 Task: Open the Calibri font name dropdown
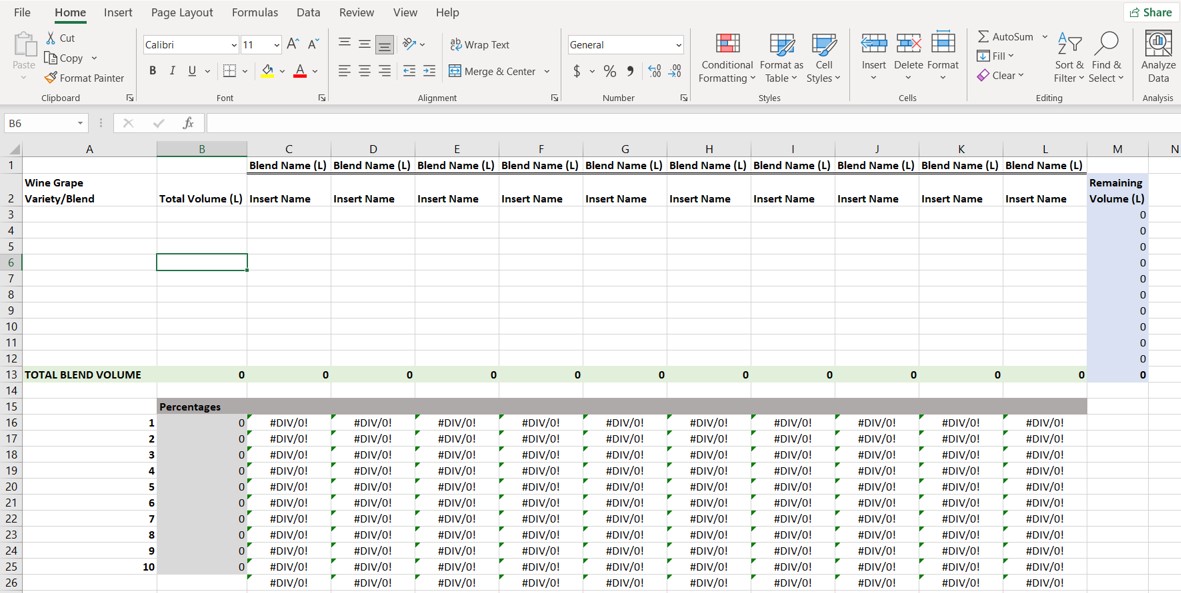coord(233,45)
